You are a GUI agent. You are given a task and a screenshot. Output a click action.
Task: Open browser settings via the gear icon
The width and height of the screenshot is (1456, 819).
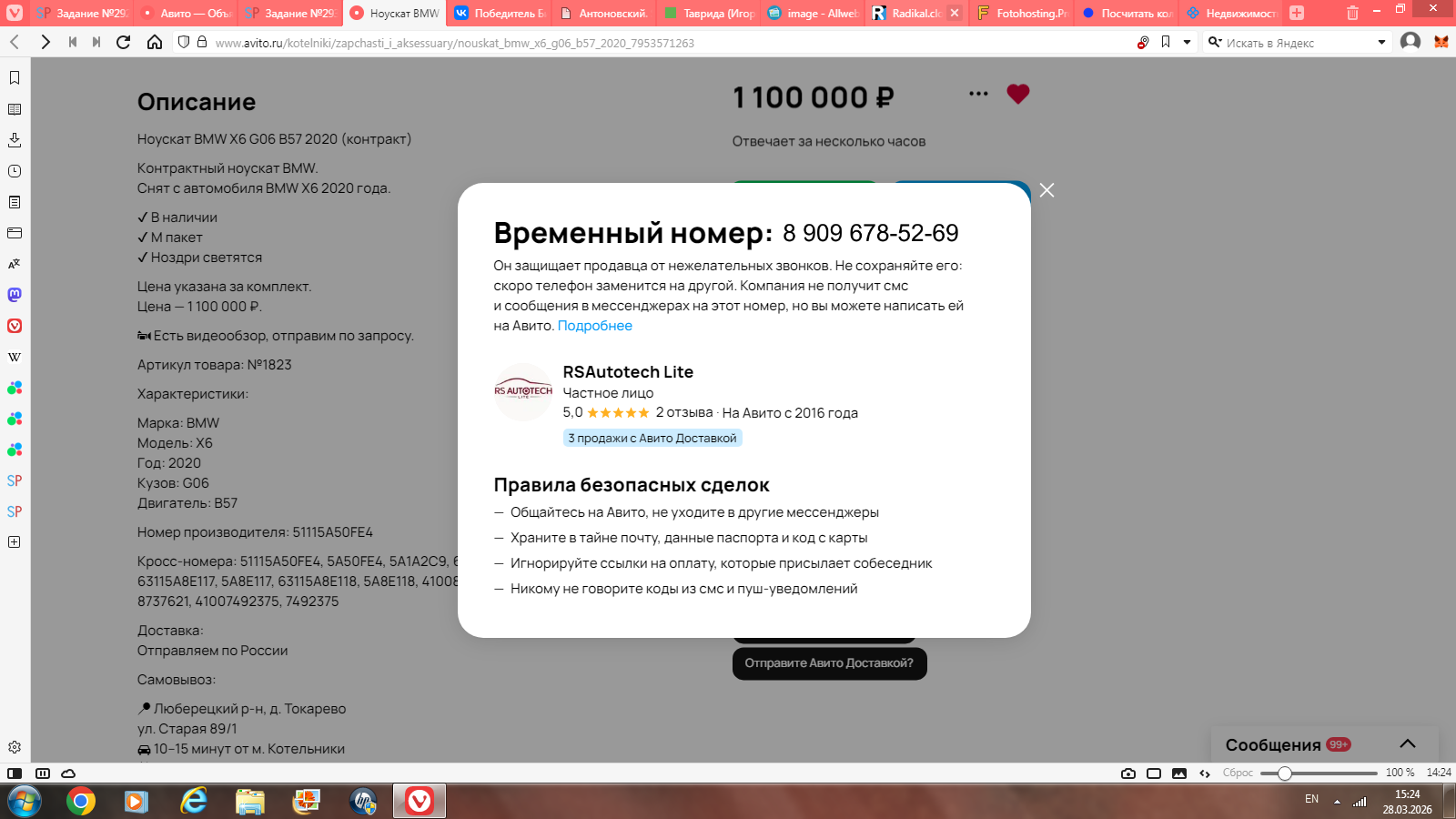pos(15,747)
